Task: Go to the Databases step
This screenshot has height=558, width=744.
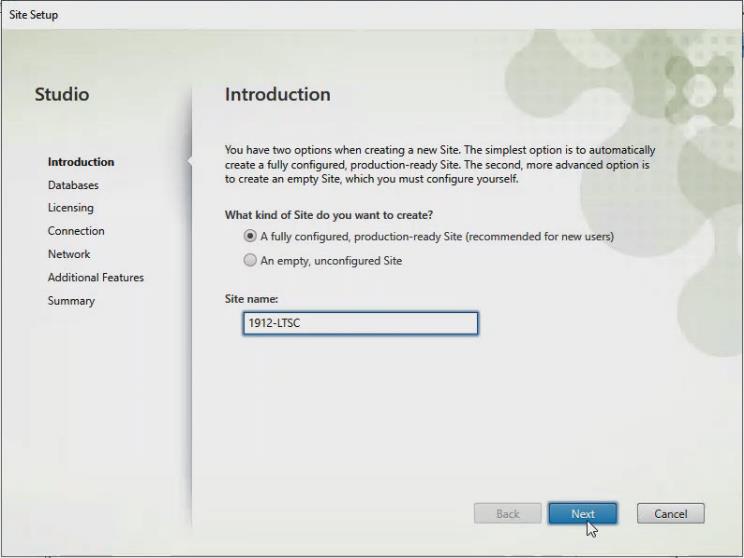Action: 73,185
